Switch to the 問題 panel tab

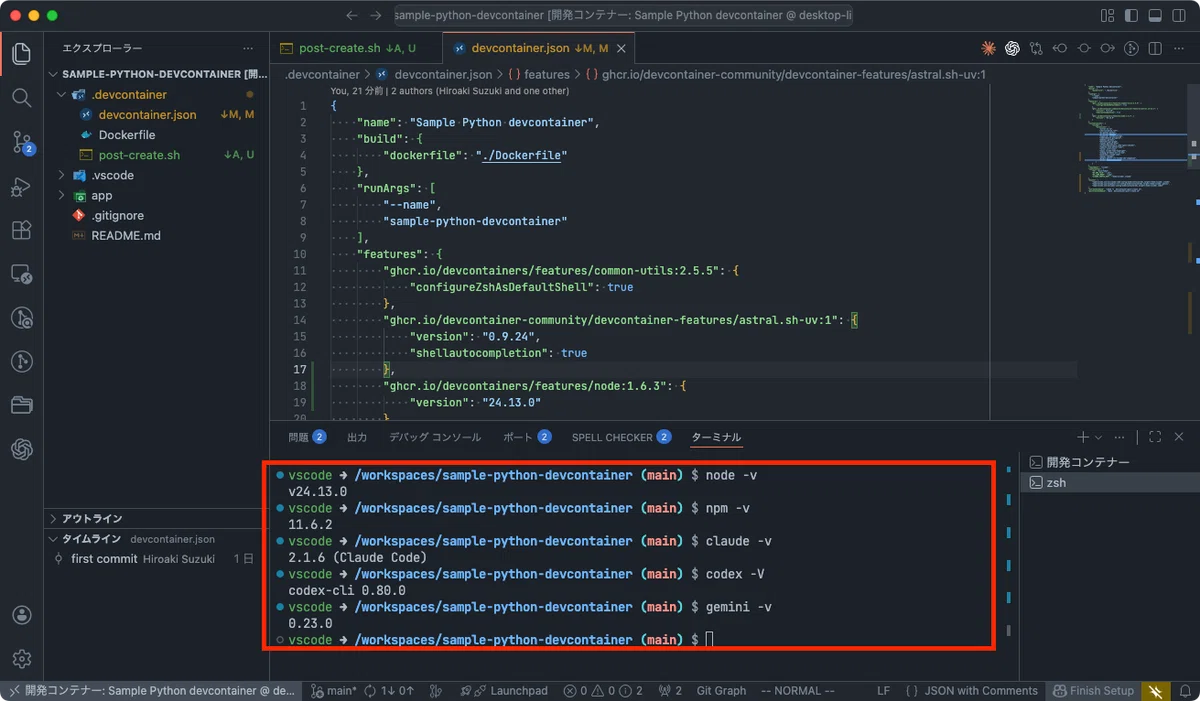[x=307, y=437]
